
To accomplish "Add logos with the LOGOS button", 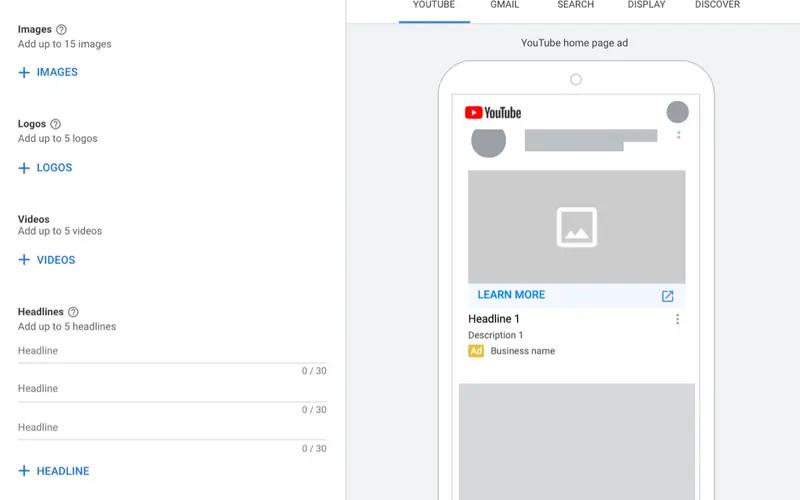I will coord(45,168).
